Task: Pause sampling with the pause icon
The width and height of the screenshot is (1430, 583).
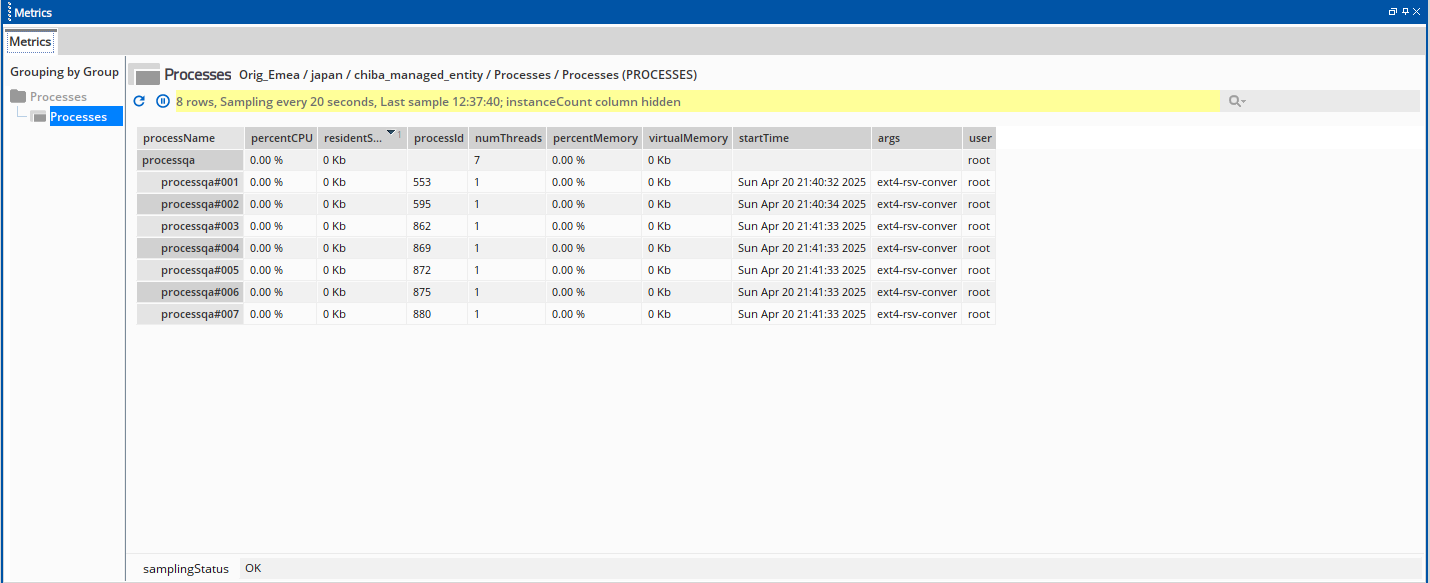Action: (x=163, y=101)
